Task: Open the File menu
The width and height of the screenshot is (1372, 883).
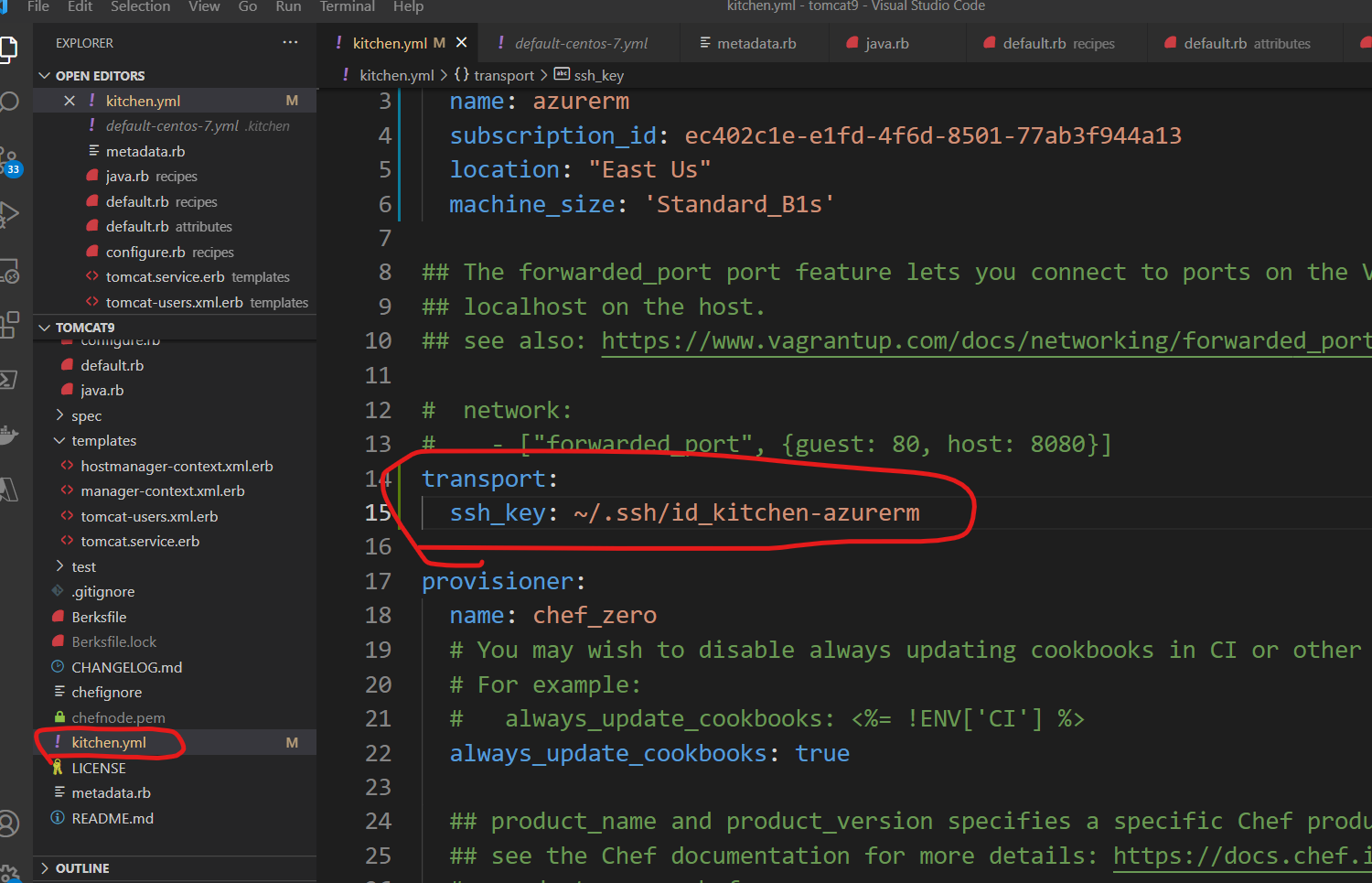Action: pyautogui.click(x=38, y=6)
